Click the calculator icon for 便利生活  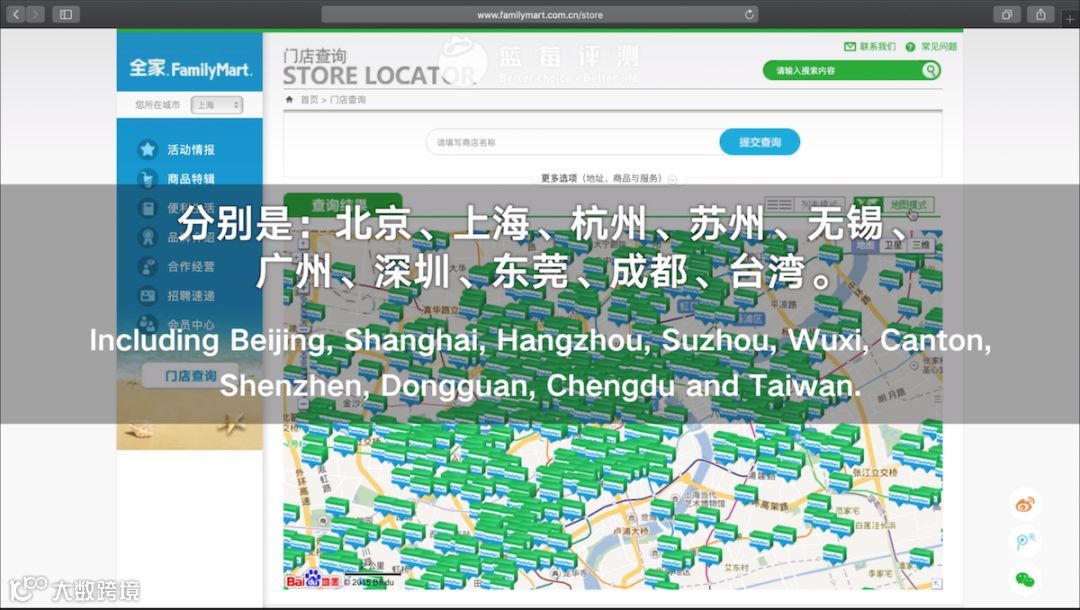[147, 207]
